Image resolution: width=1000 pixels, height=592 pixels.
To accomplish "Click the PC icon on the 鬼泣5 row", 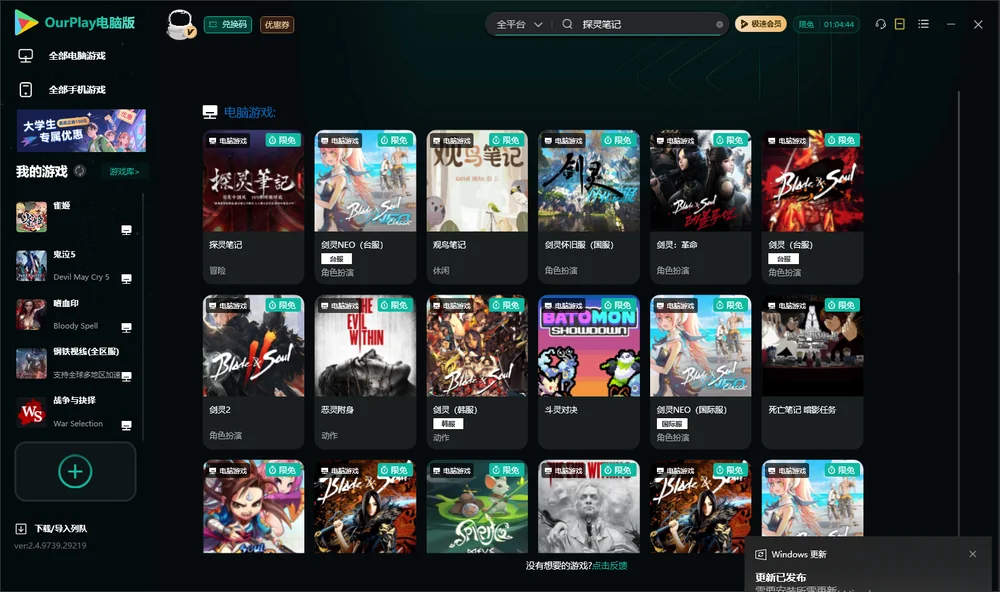I will [126, 279].
